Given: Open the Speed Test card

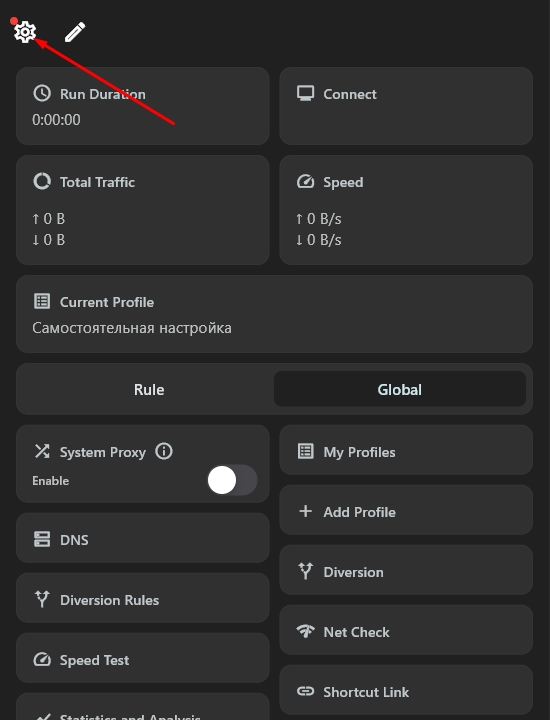Looking at the screenshot, I should 143,658.
